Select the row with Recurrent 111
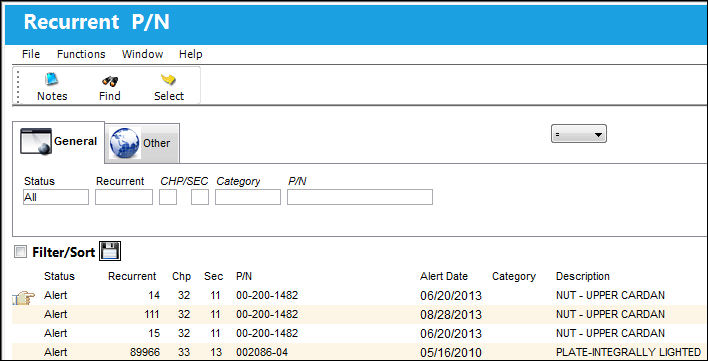Screen dimensions: 708x361 point(360,314)
